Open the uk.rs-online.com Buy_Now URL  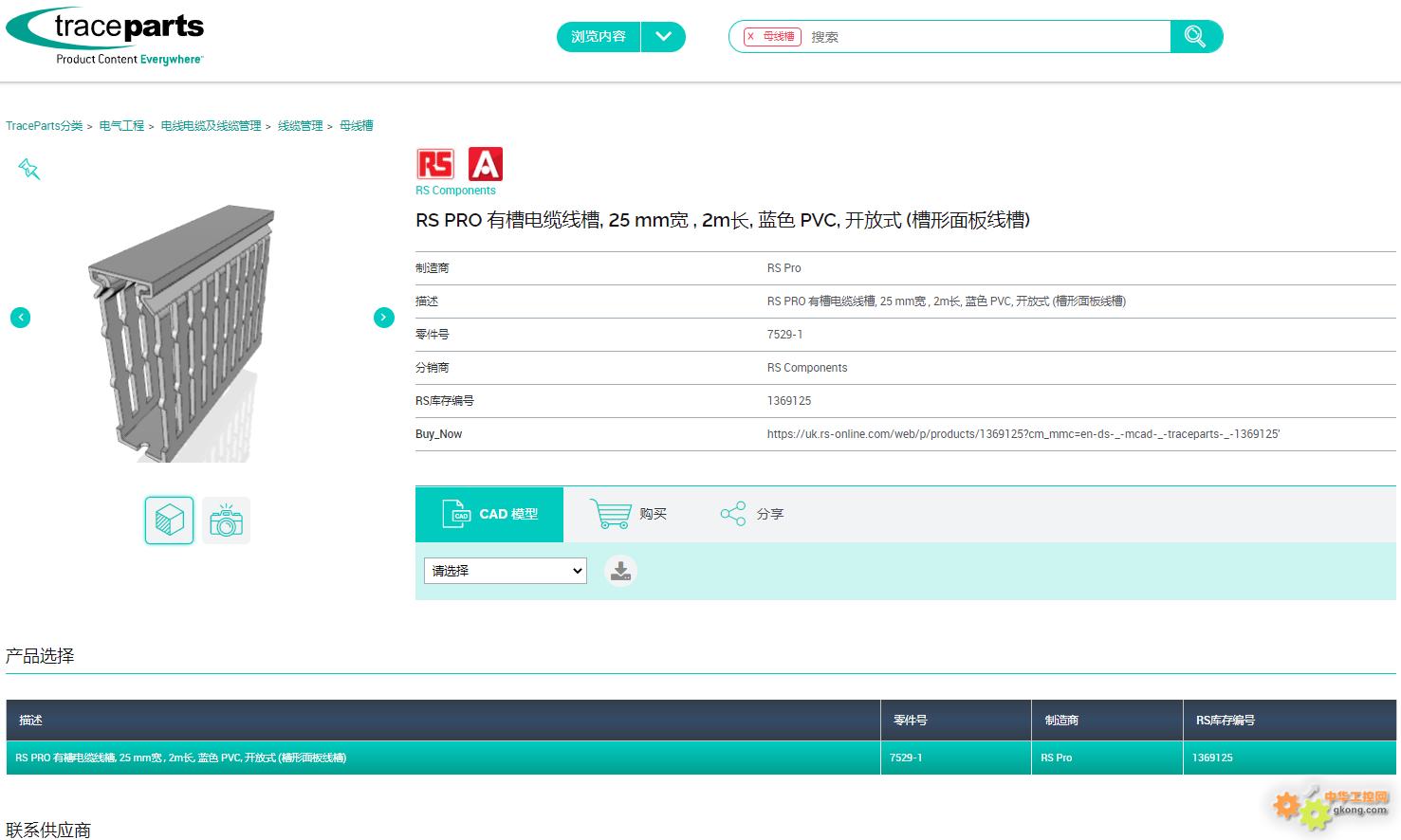[x=1023, y=434]
